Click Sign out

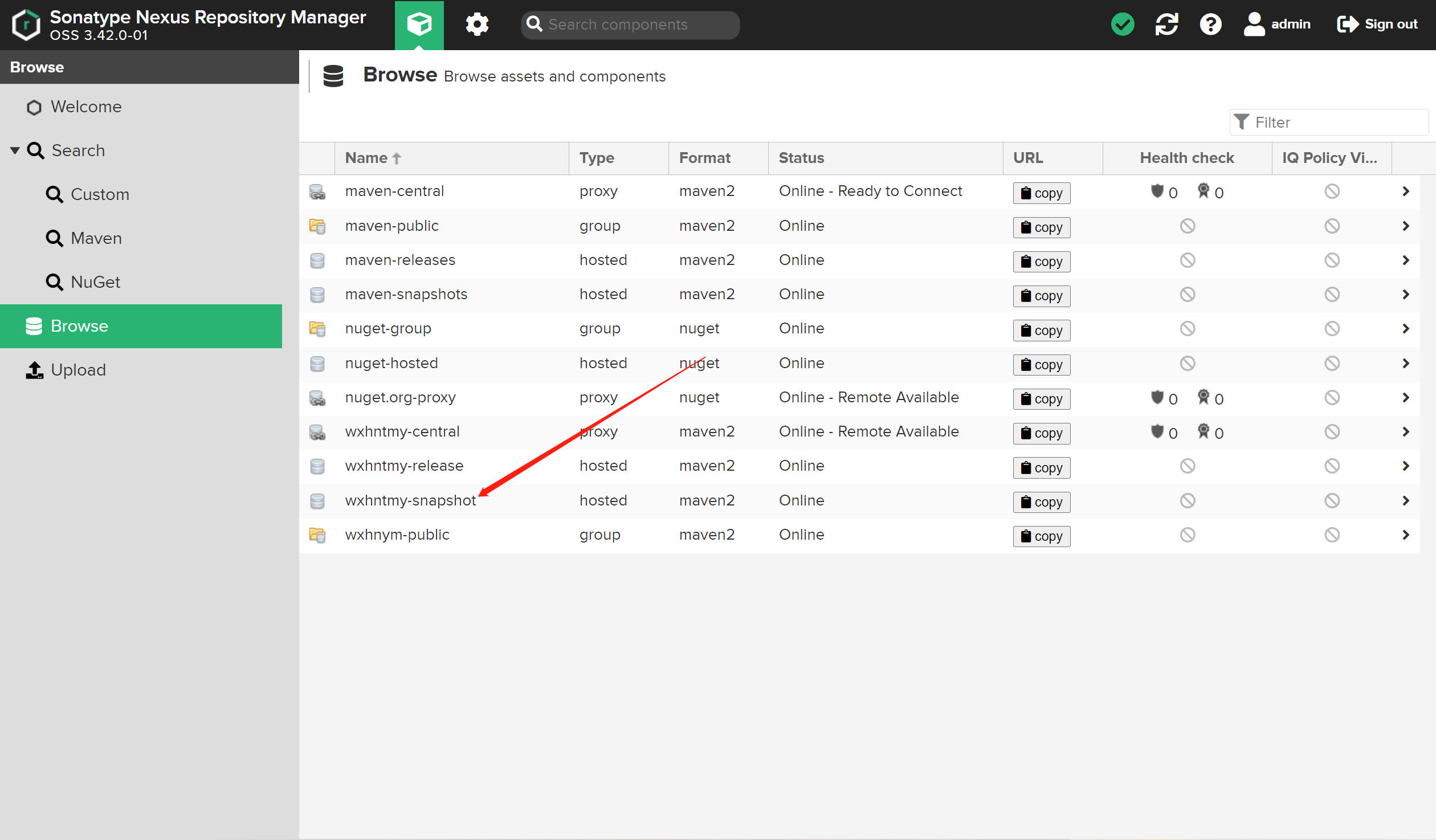pos(1377,25)
